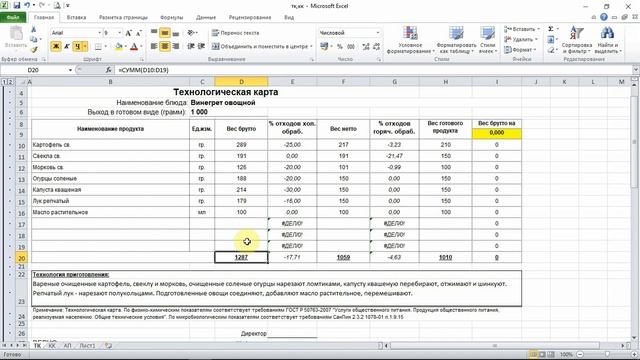Screen dimensions: 640x360
Task: Open the Файл tab
Action: pyautogui.click(x=13, y=18)
